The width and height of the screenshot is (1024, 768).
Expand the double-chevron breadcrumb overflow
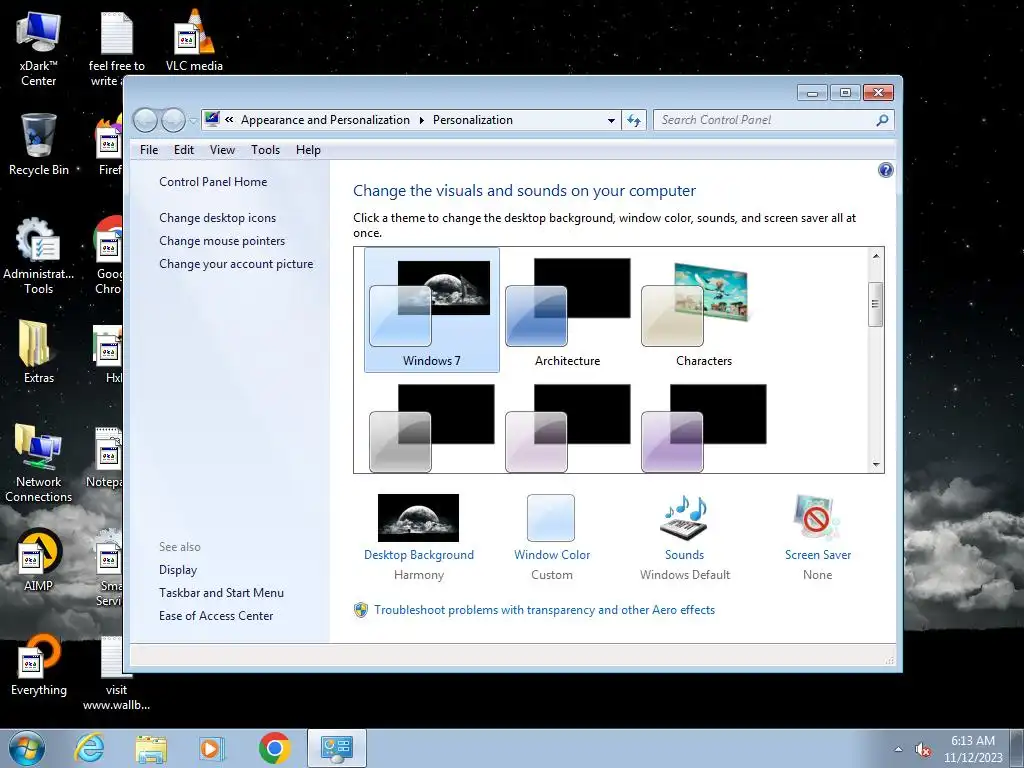(x=229, y=120)
